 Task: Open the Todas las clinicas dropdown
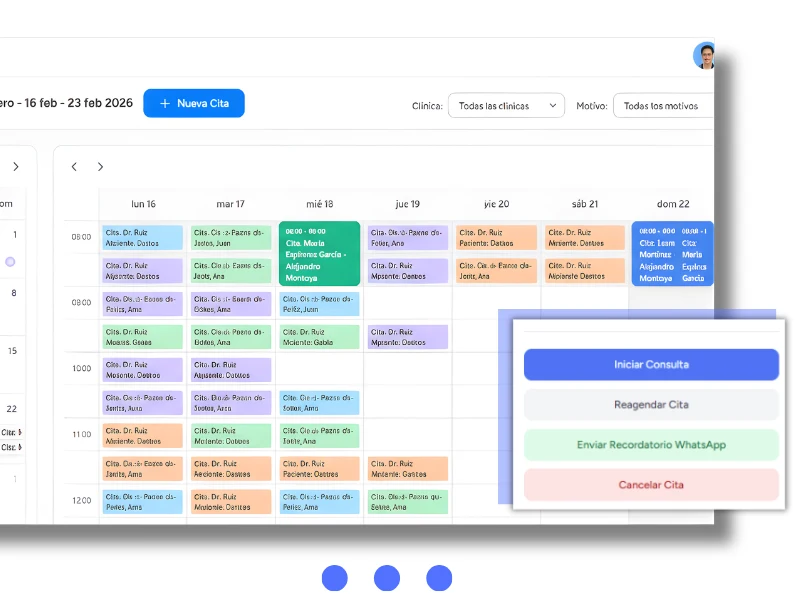(506, 105)
